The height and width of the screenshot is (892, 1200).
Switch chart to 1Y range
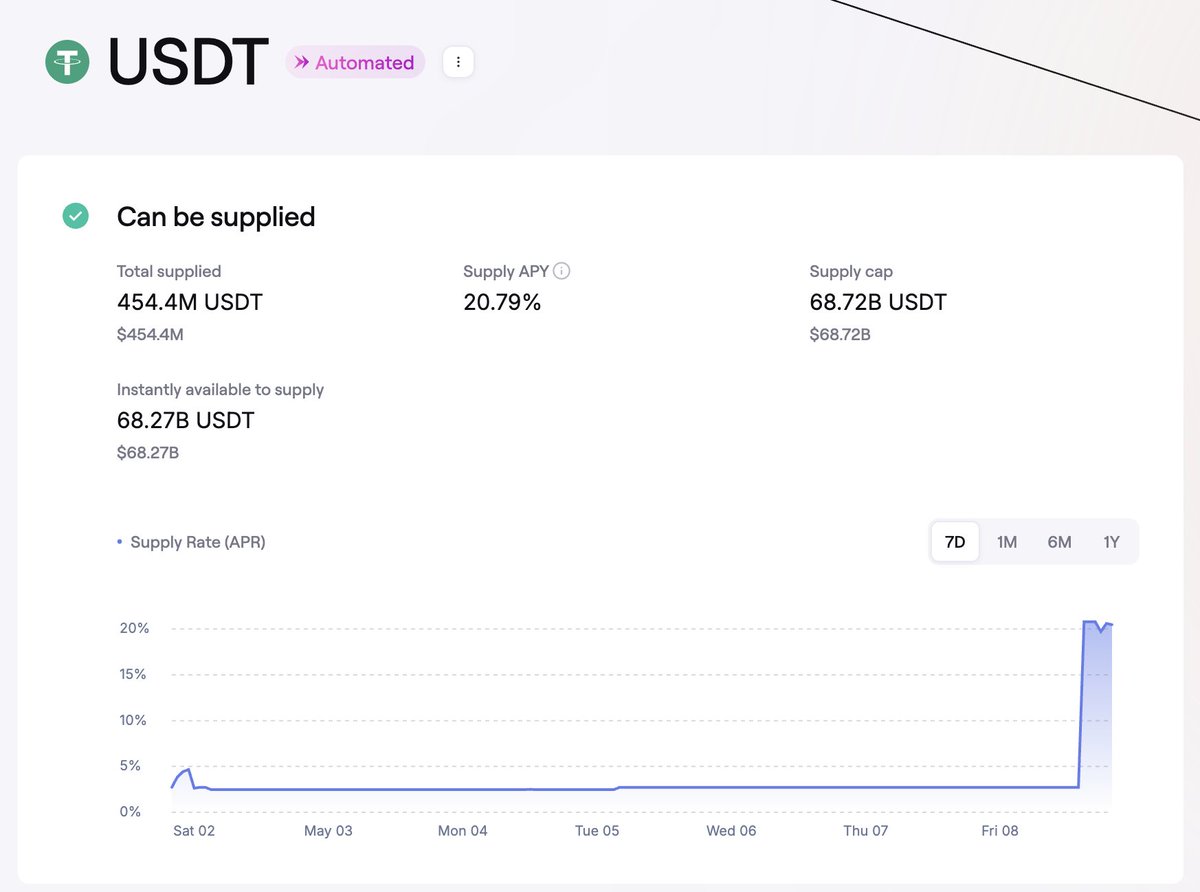[1111, 542]
